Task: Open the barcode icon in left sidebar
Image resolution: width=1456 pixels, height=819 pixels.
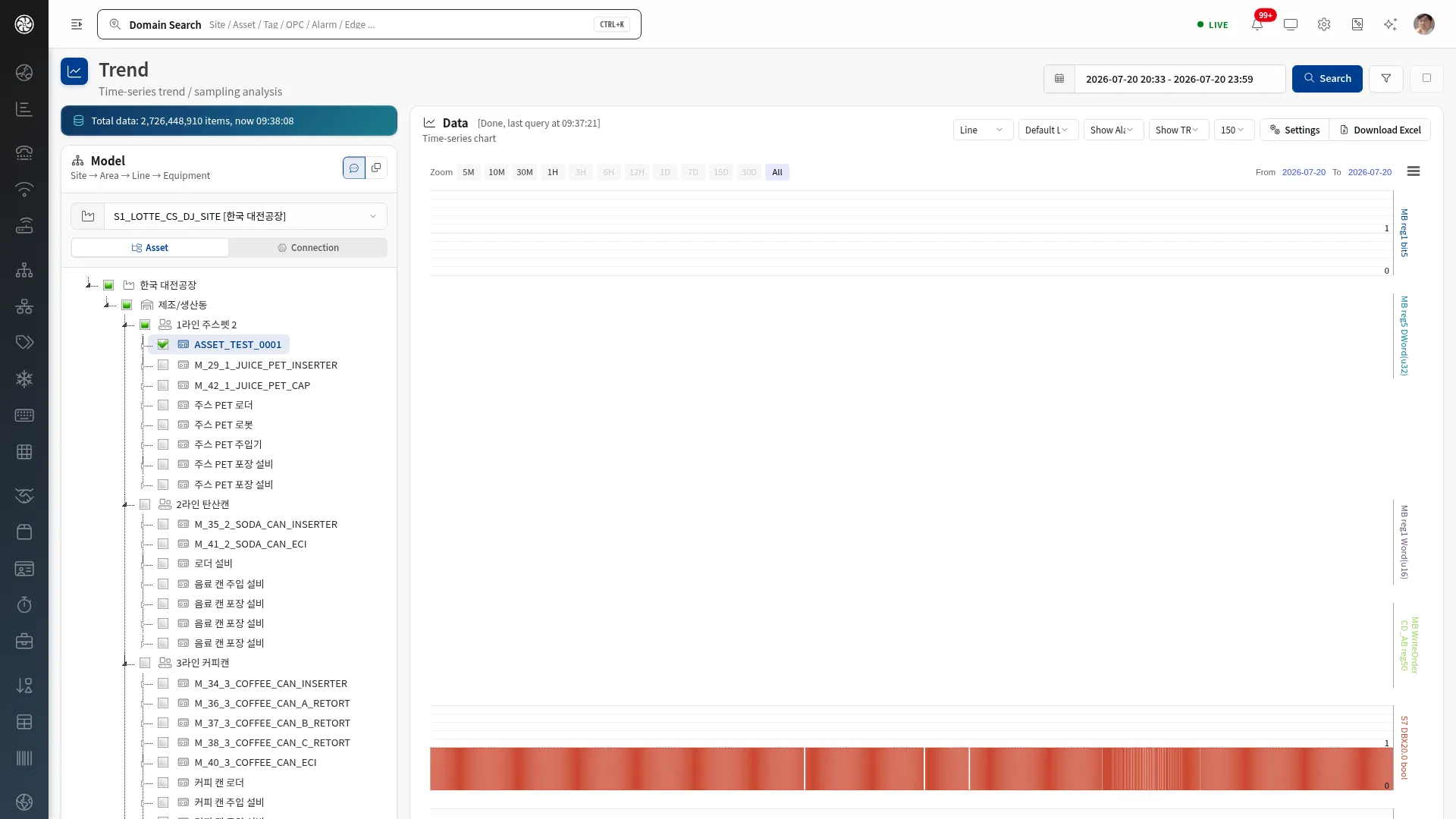Action: tap(24, 758)
